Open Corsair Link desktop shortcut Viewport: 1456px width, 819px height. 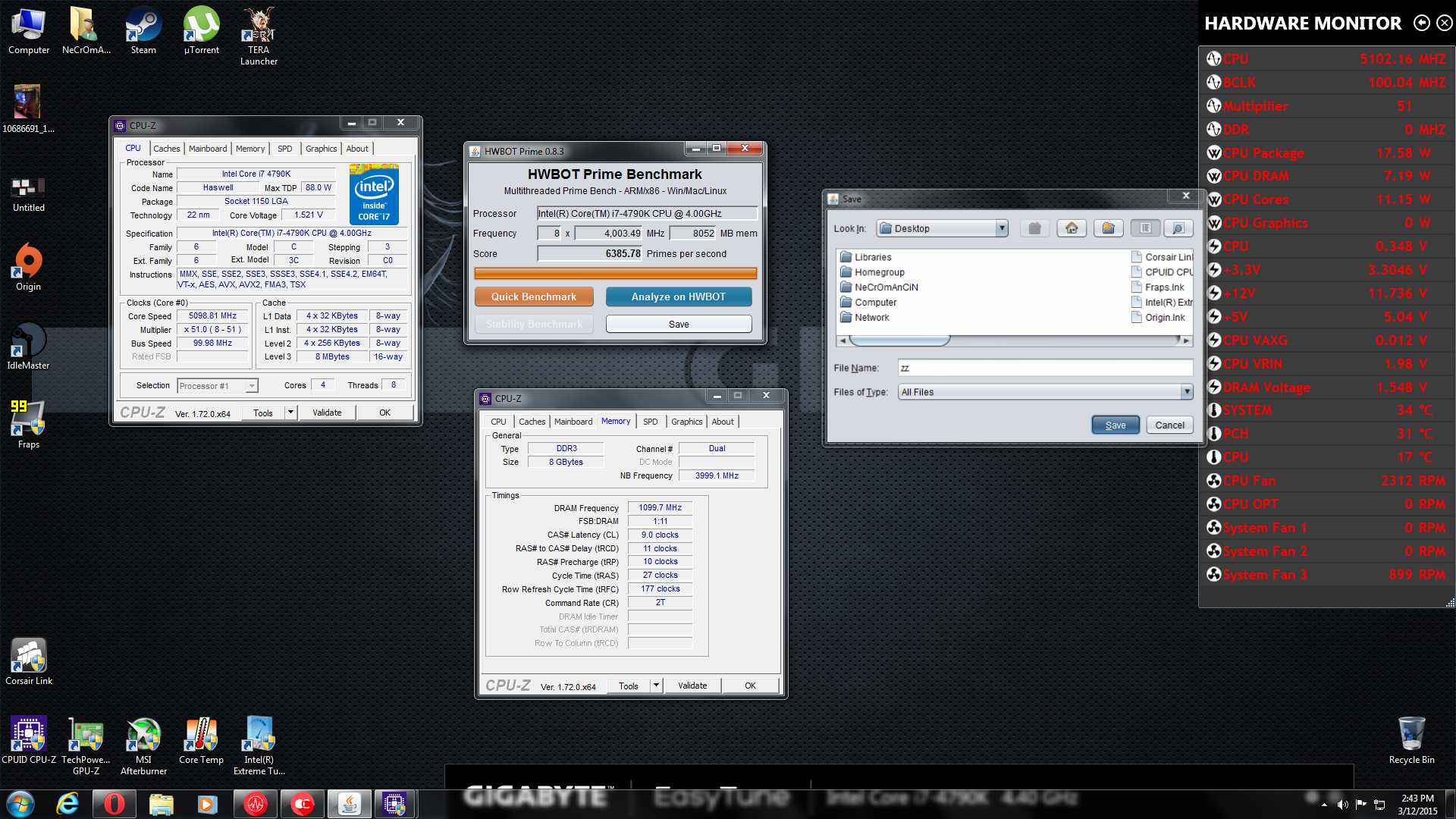click(29, 661)
